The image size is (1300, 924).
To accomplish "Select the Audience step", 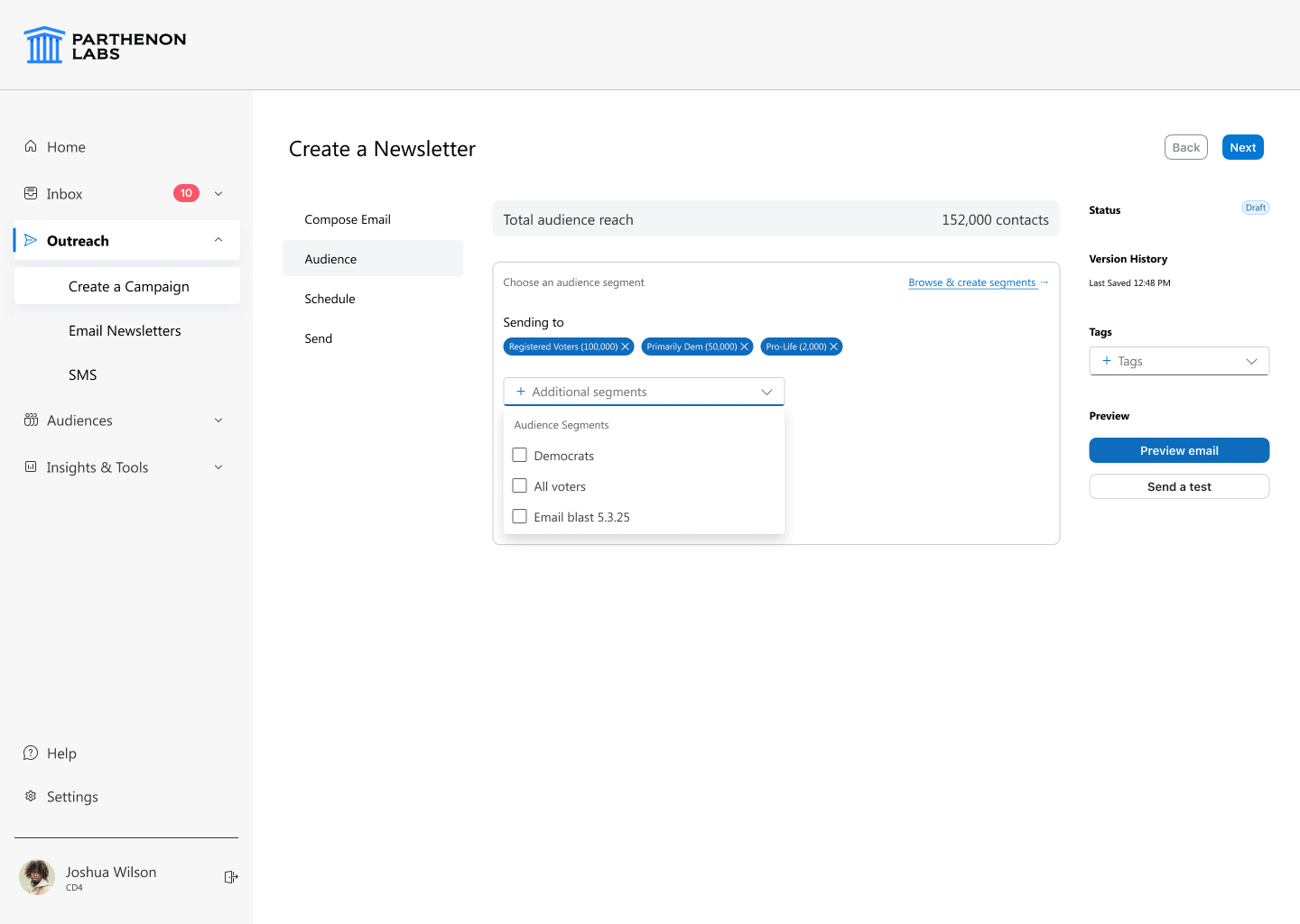I will 373,259.
